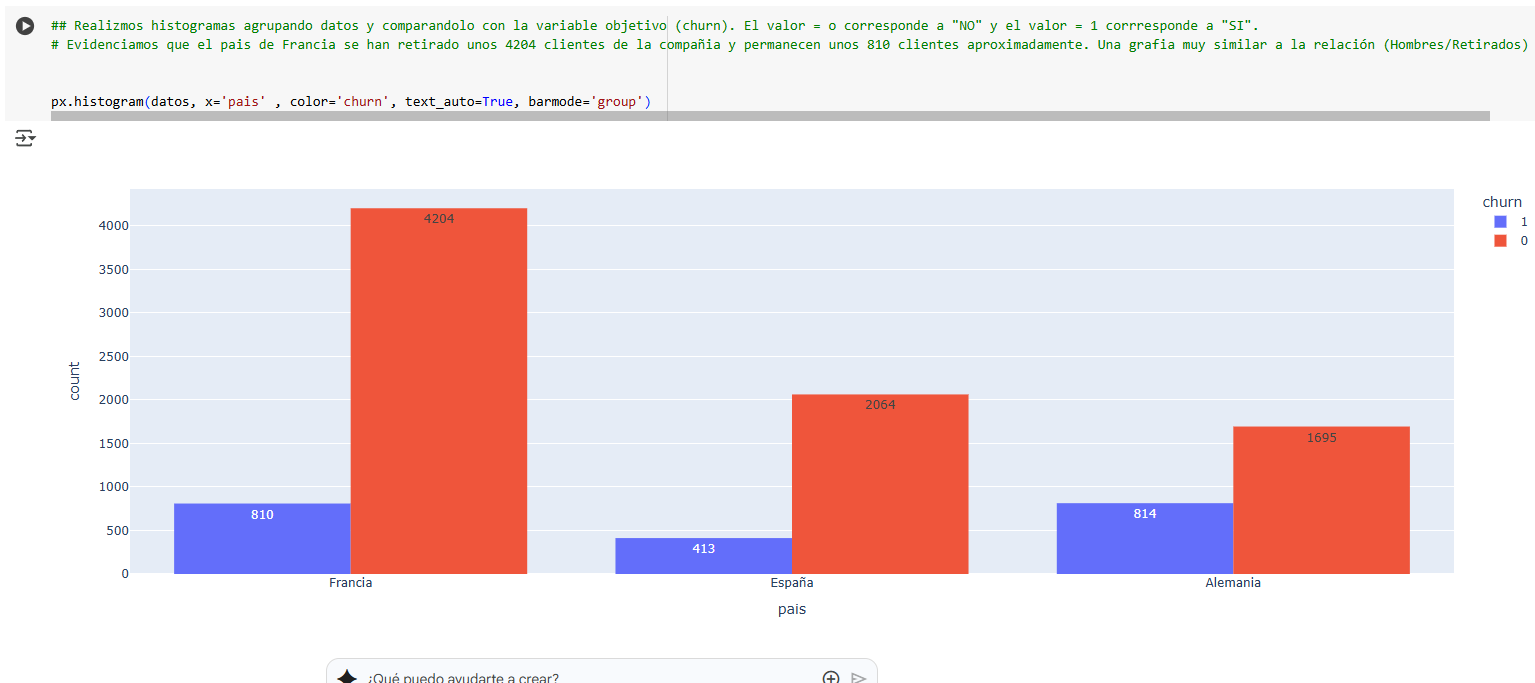Click the España blue bar labeled 413

pos(703,556)
